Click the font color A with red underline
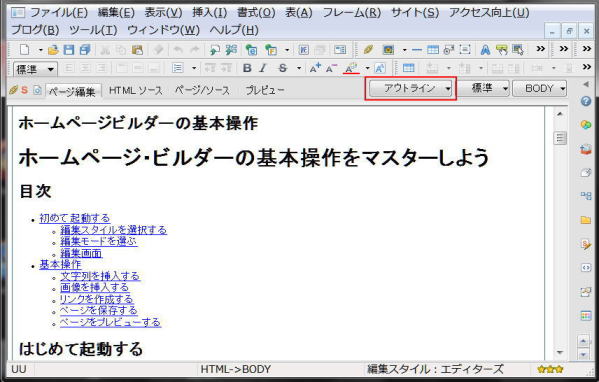Image resolution: width=599 pixels, height=382 pixels. 351,69
